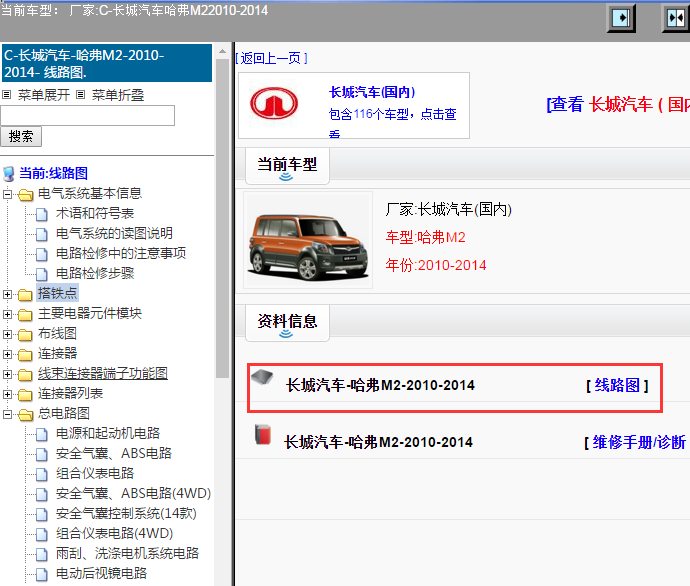Click the page icon of 电路检修中的注意事项
Screen dimensions: 690x586
coord(42,254)
